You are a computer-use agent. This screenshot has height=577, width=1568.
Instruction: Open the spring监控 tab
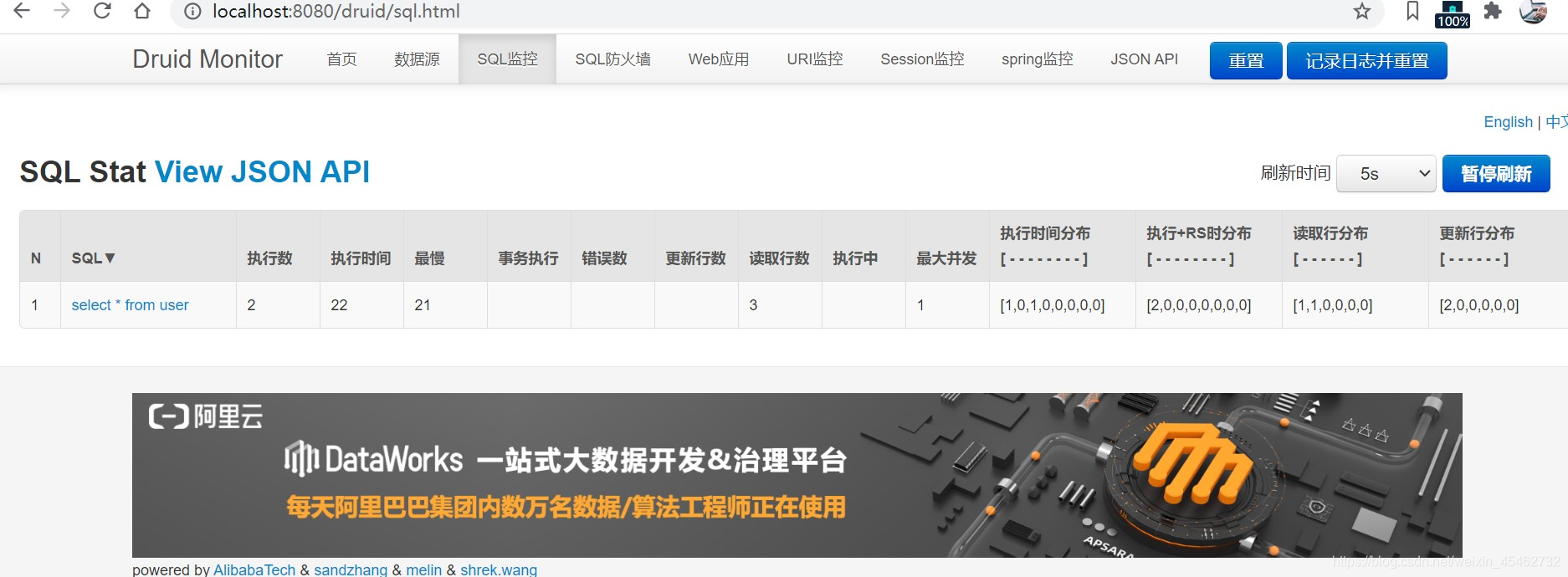pyautogui.click(x=1038, y=59)
